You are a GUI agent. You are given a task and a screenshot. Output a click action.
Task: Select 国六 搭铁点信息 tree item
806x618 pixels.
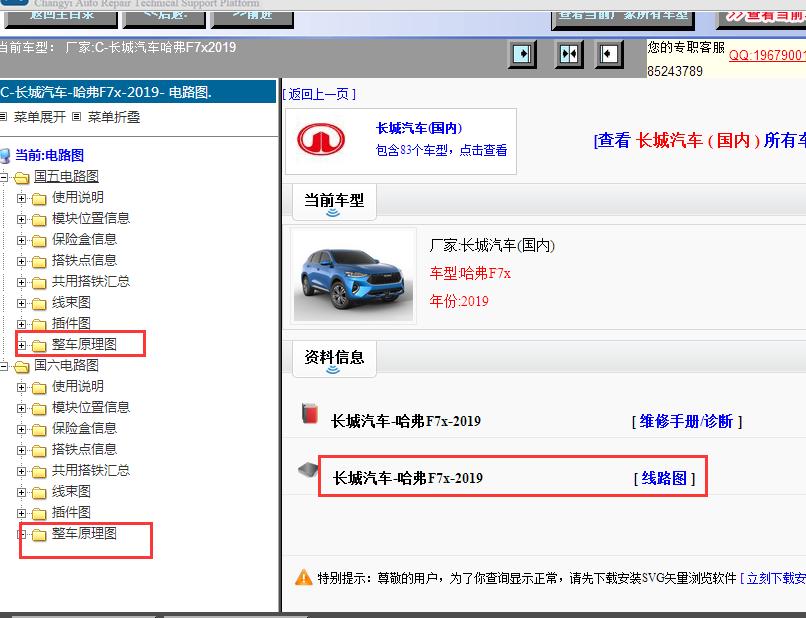(x=84, y=449)
